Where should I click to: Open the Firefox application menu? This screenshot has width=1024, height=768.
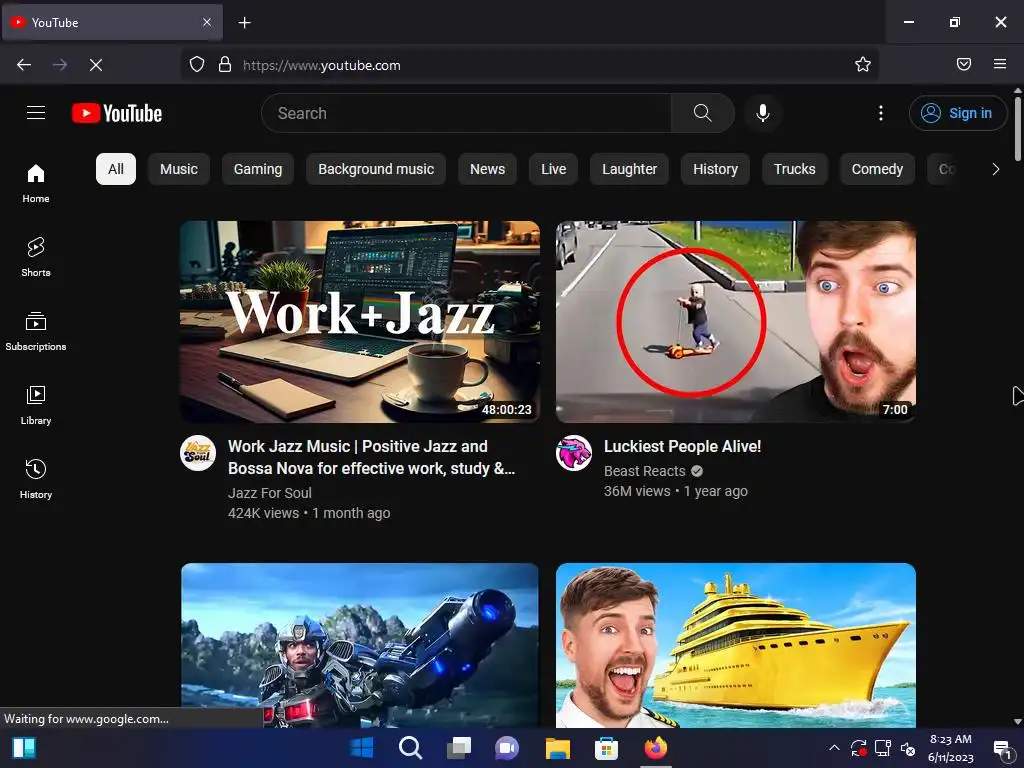1000,65
